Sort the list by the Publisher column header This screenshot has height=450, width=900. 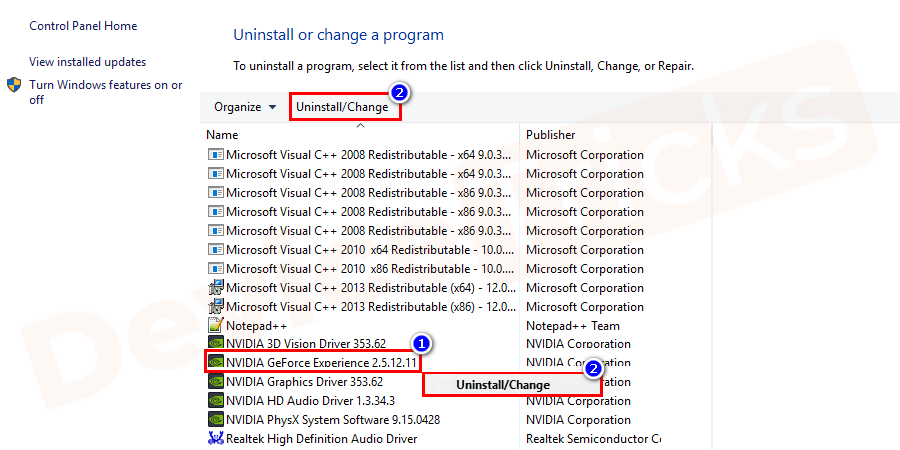point(550,135)
